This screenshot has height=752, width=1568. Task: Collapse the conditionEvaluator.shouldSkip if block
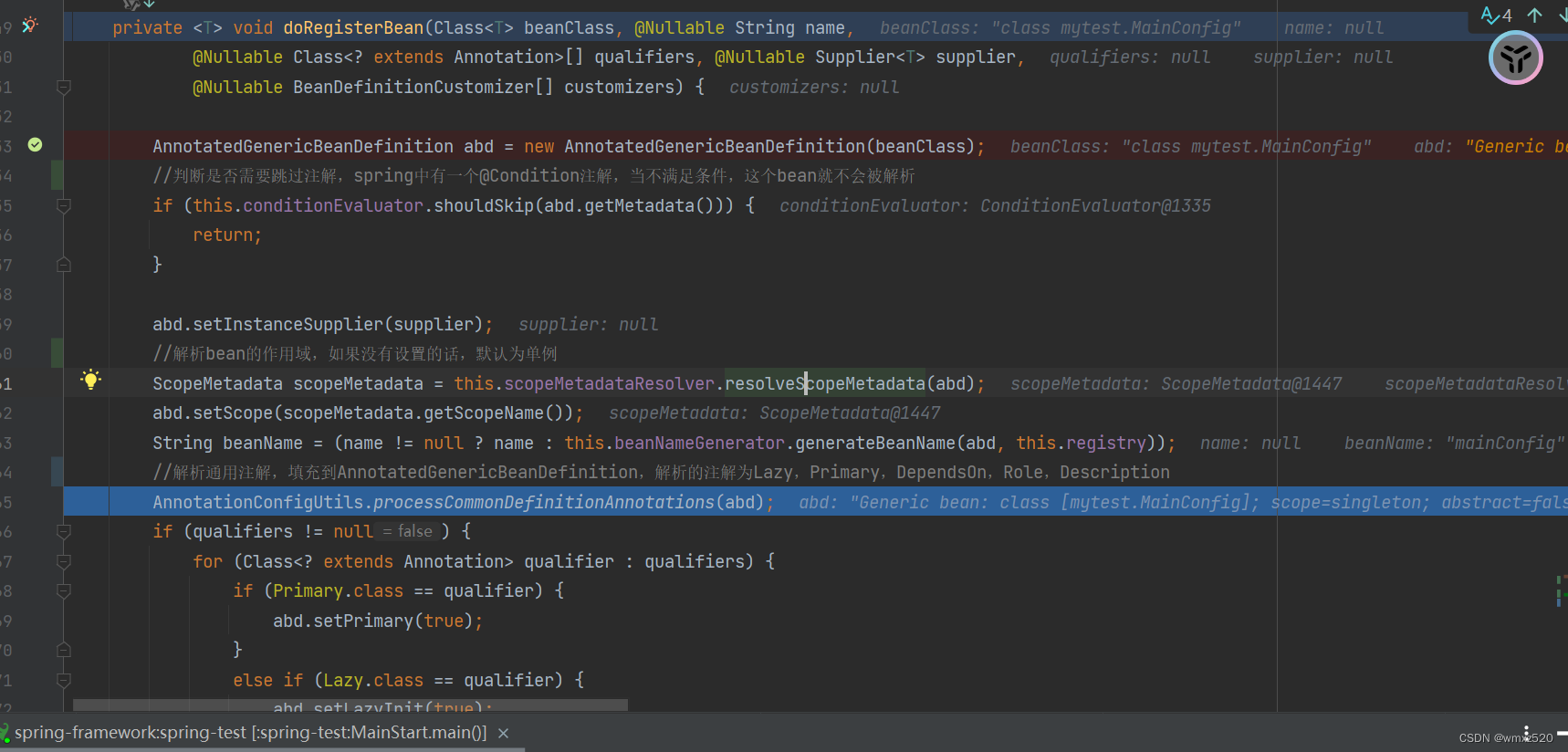pyautogui.click(x=64, y=206)
